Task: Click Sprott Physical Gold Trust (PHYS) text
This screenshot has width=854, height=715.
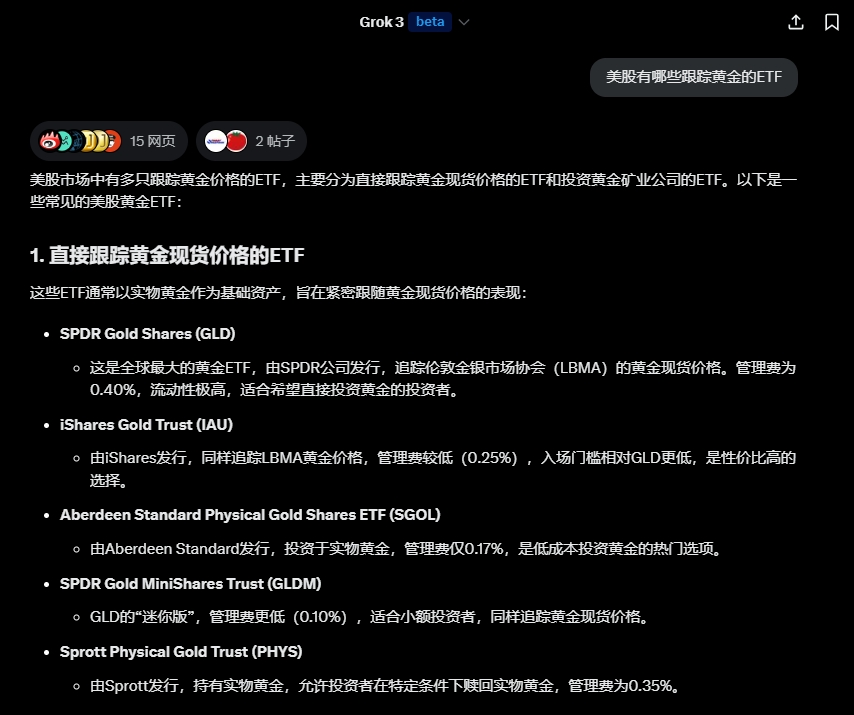Action: [x=181, y=652]
